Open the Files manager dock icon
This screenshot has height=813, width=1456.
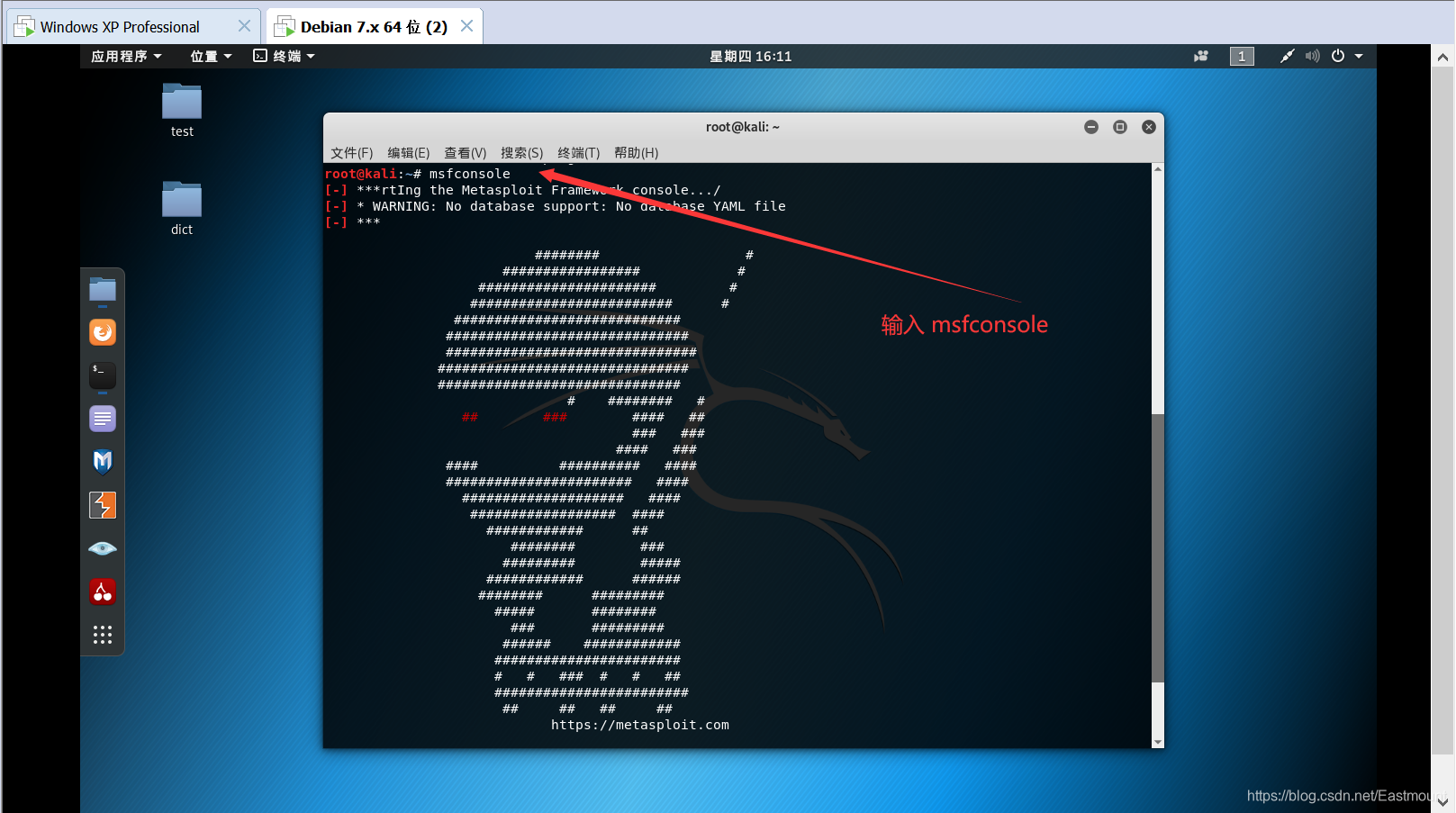click(x=103, y=289)
